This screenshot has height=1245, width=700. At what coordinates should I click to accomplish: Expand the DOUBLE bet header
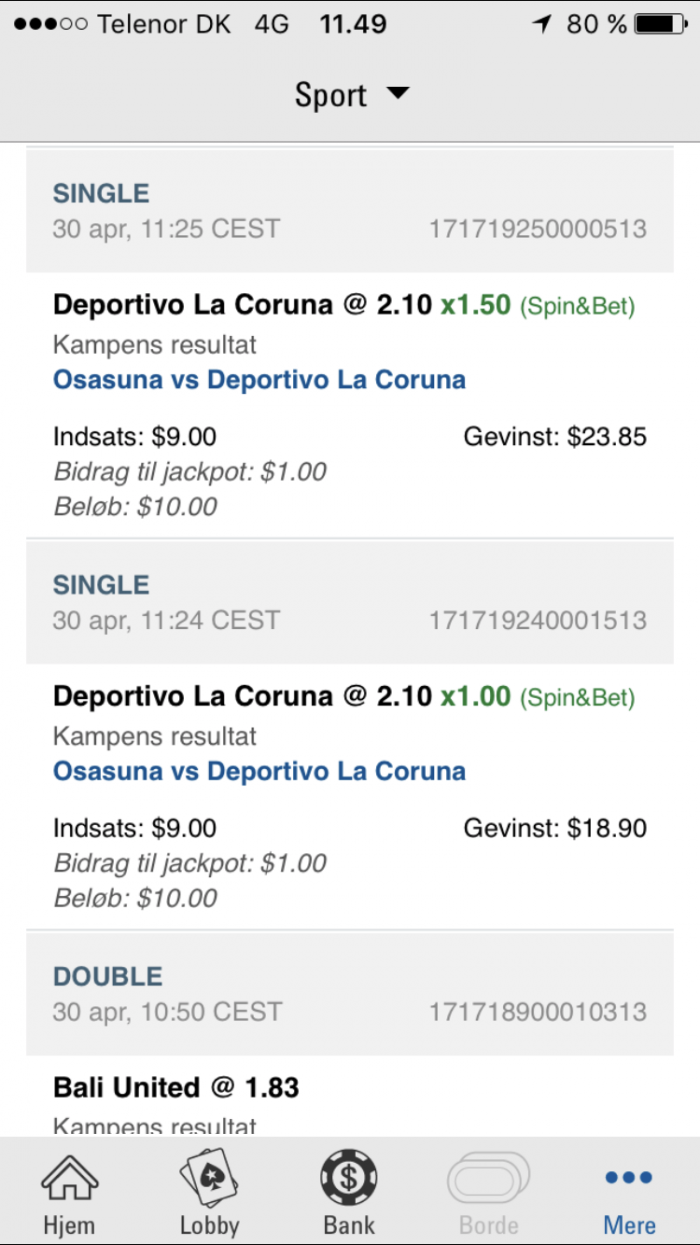pos(350,993)
